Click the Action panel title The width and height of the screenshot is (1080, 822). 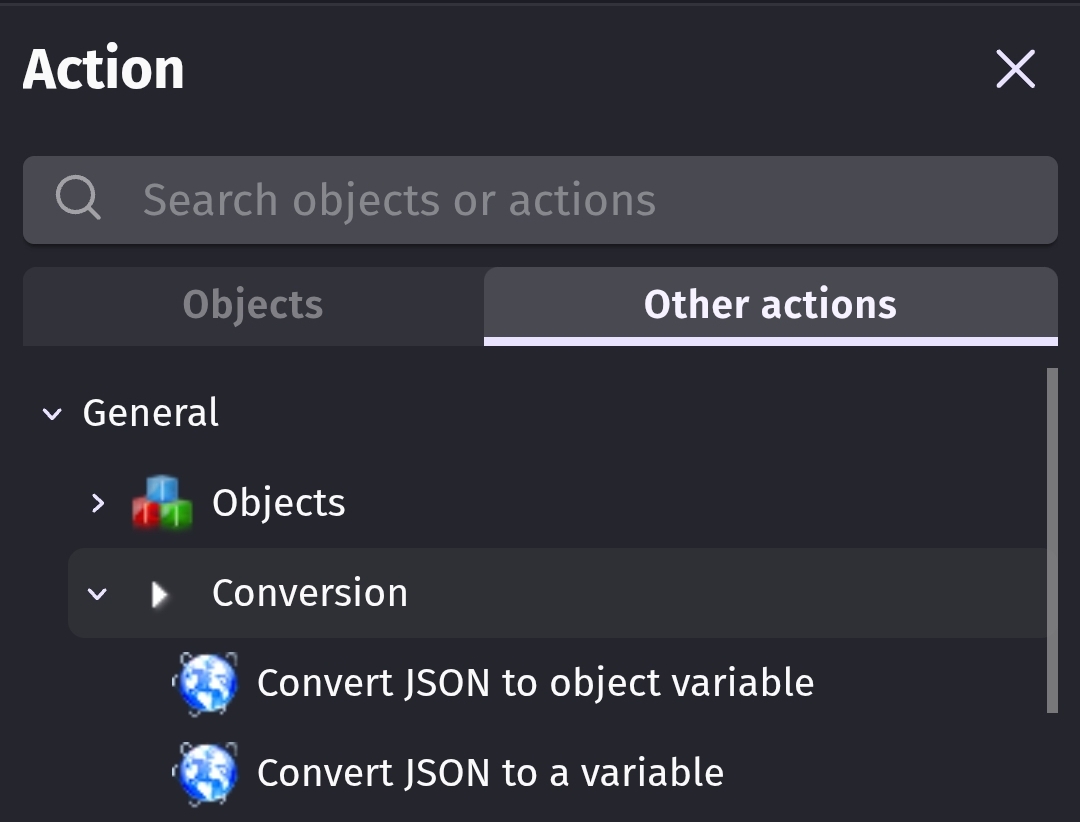pos(104,69)
